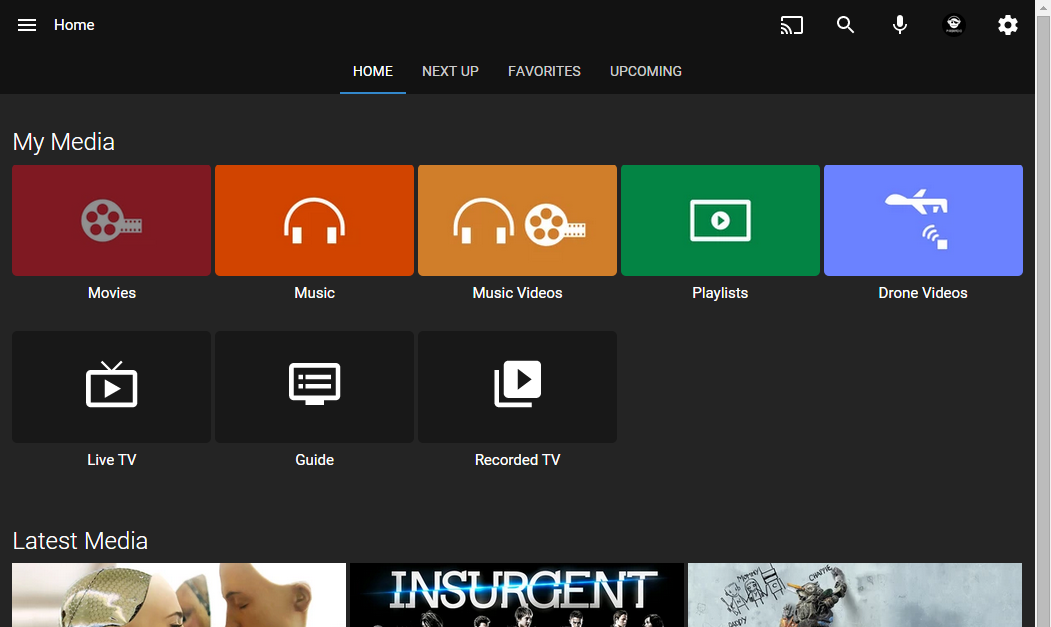Open the Recorded TV tile
1051x627 pixels.
coord(517,386)
